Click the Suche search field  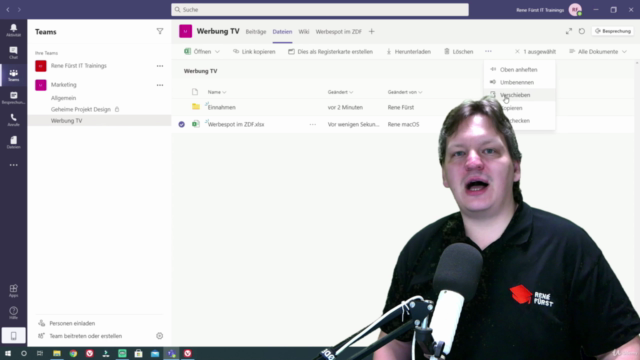click(x=320, y=10)
